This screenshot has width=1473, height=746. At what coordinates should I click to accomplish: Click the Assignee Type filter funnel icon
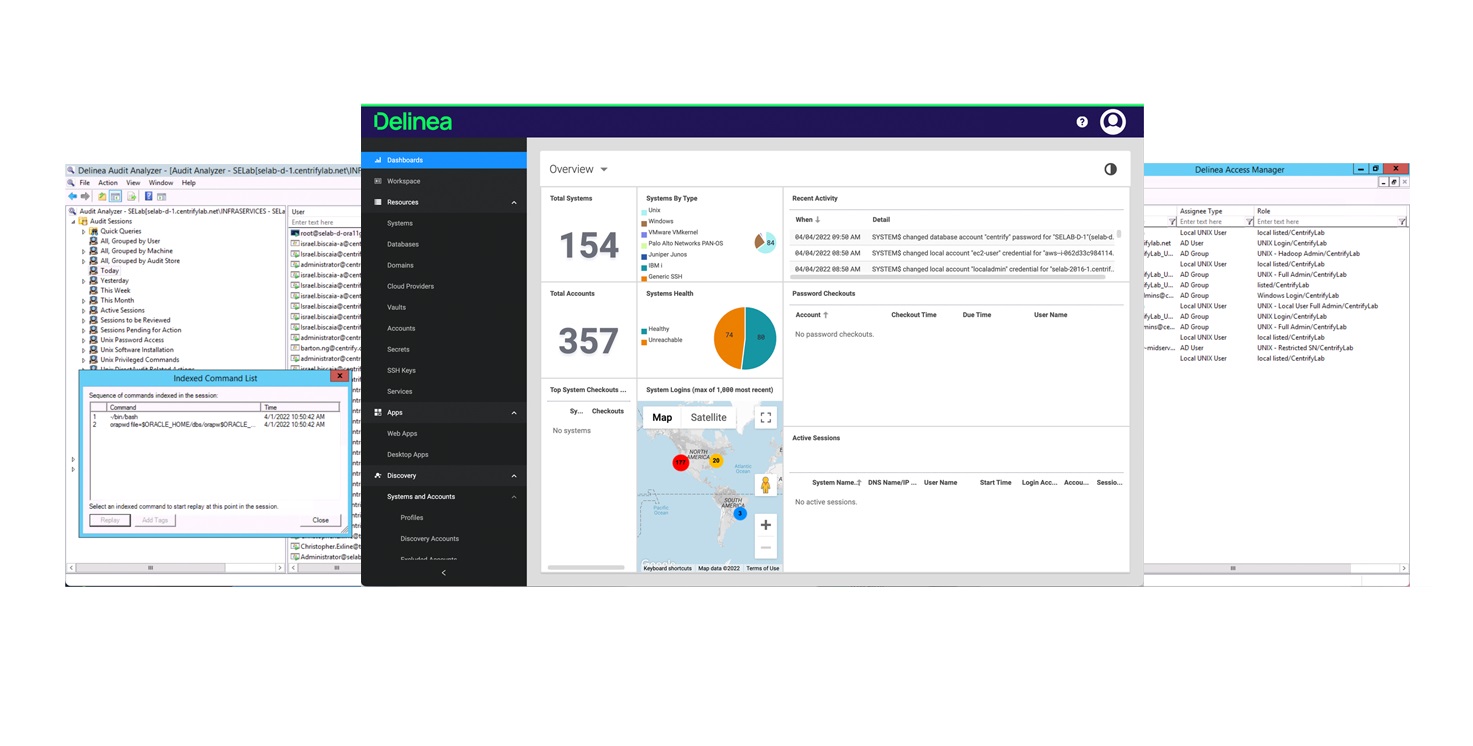click(1249, 222)
